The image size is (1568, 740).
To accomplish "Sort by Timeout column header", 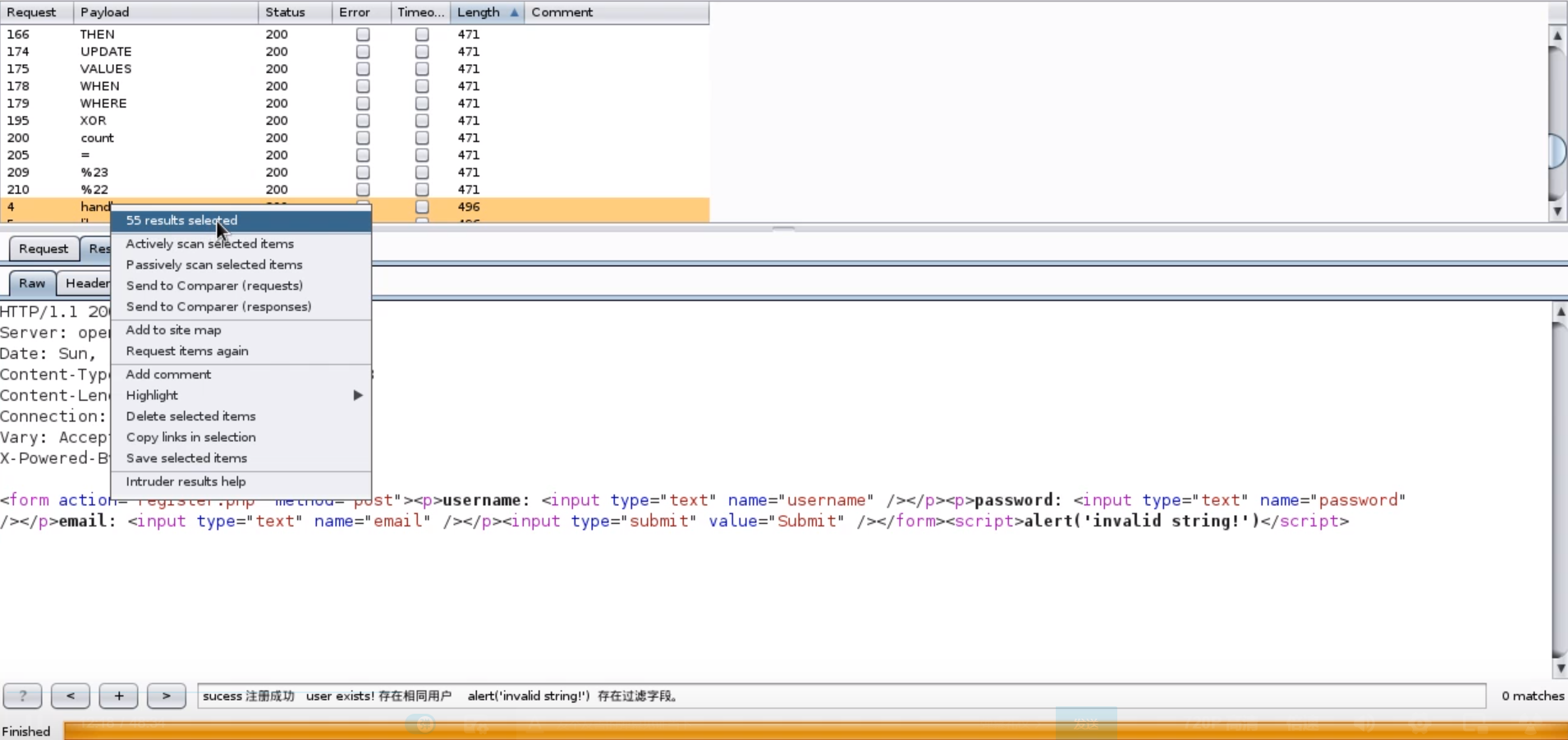I will 420,12.
